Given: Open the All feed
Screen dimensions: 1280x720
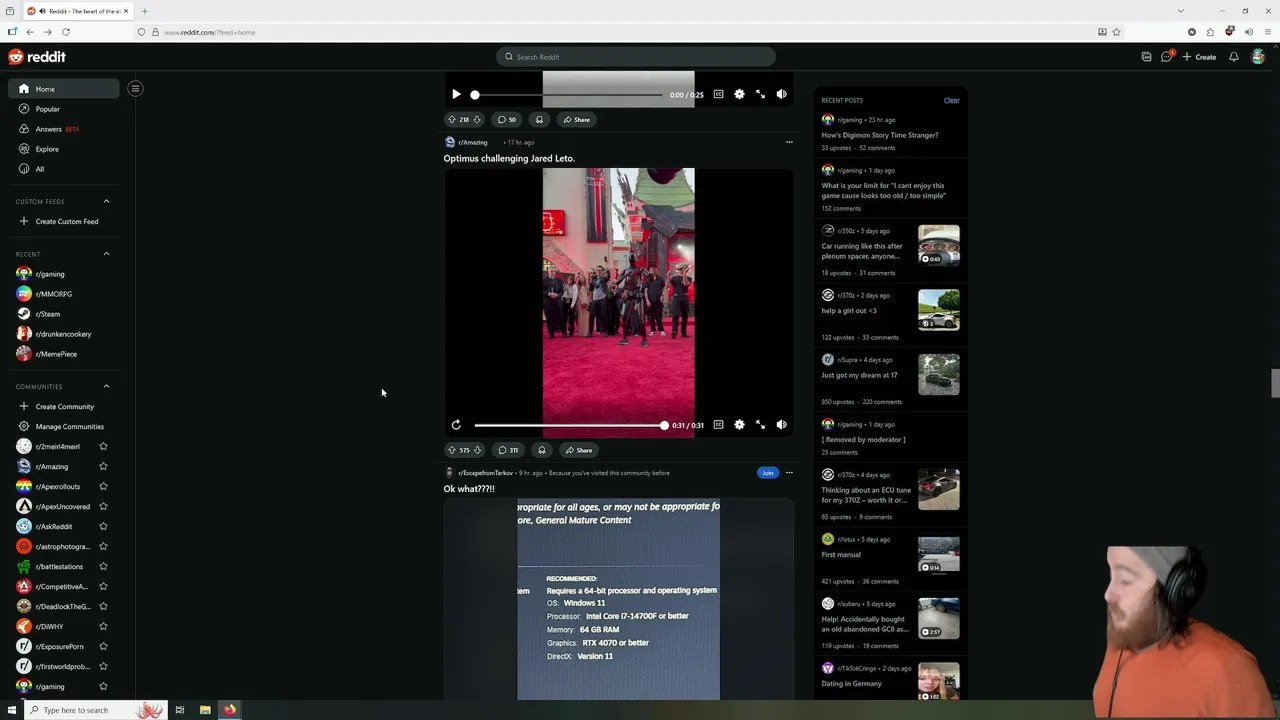Looking at the screenshot, I should point(64,169).
